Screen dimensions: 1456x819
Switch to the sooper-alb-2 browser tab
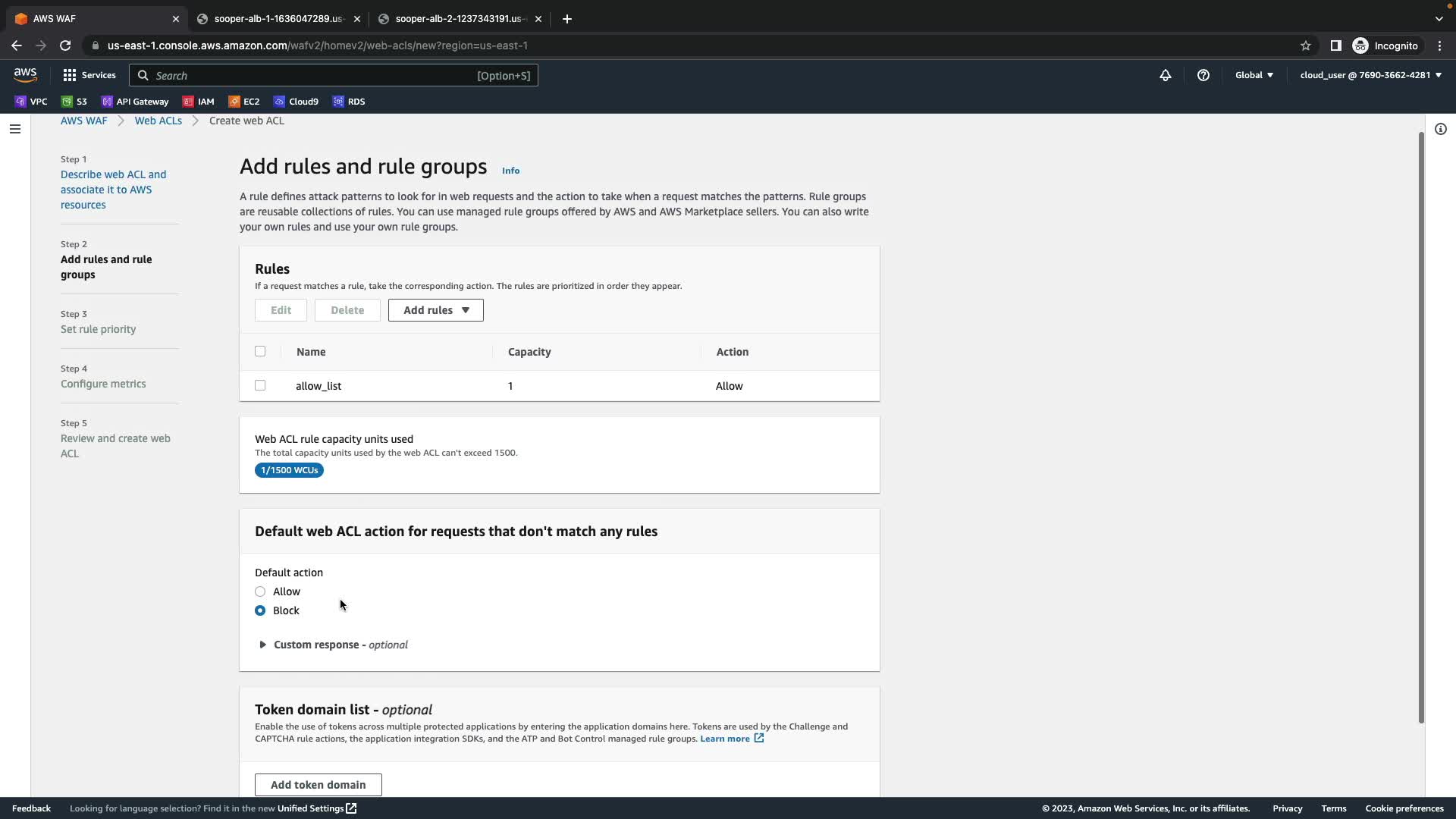457,19
